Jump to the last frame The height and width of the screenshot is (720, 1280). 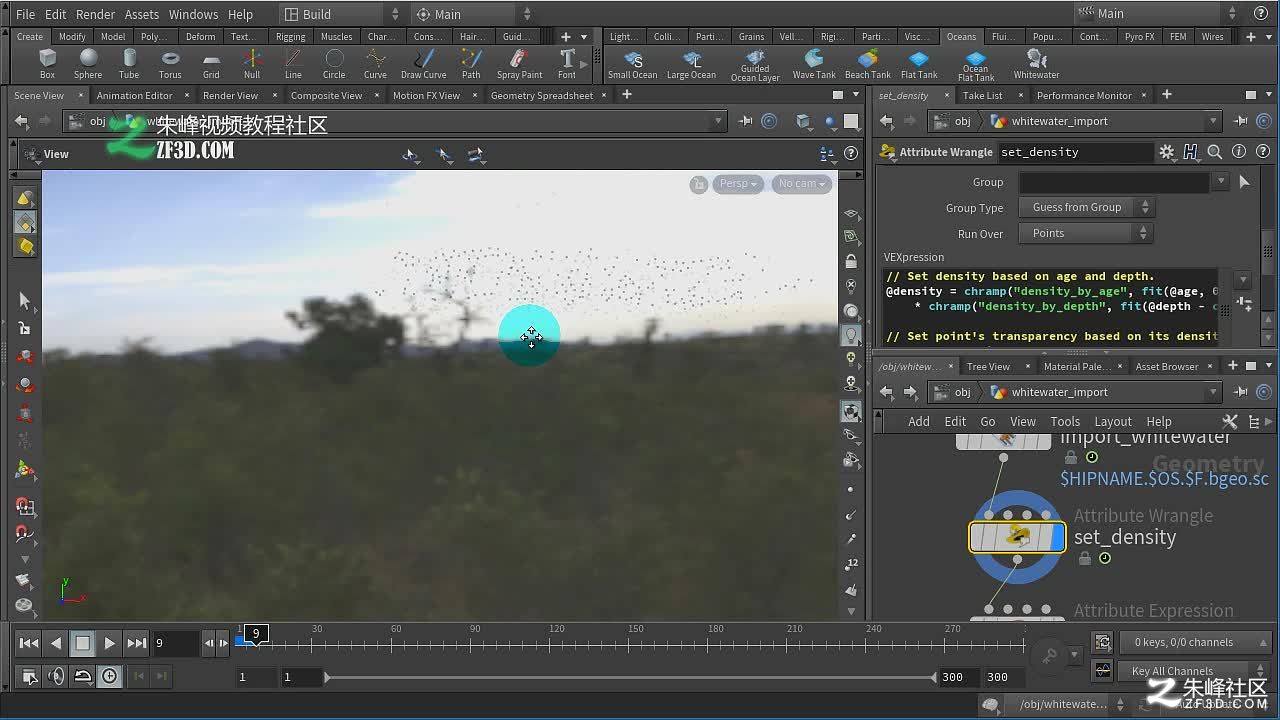[137, 643]
